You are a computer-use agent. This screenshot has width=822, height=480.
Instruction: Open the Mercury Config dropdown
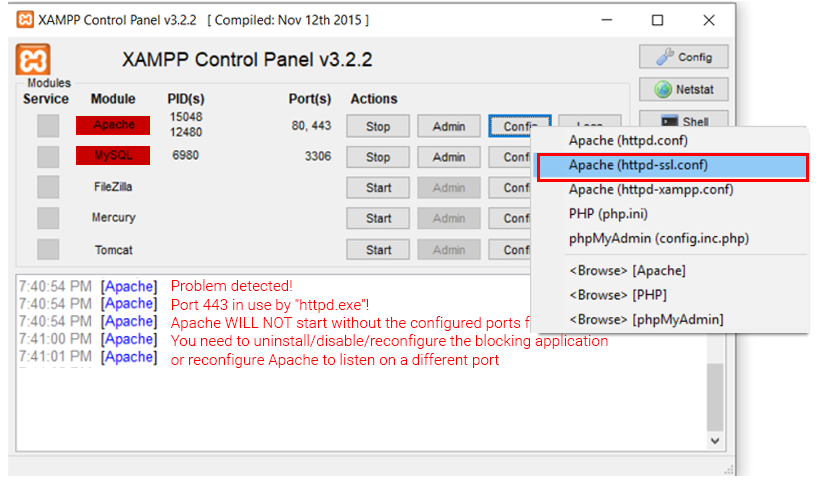coord(510,219)
